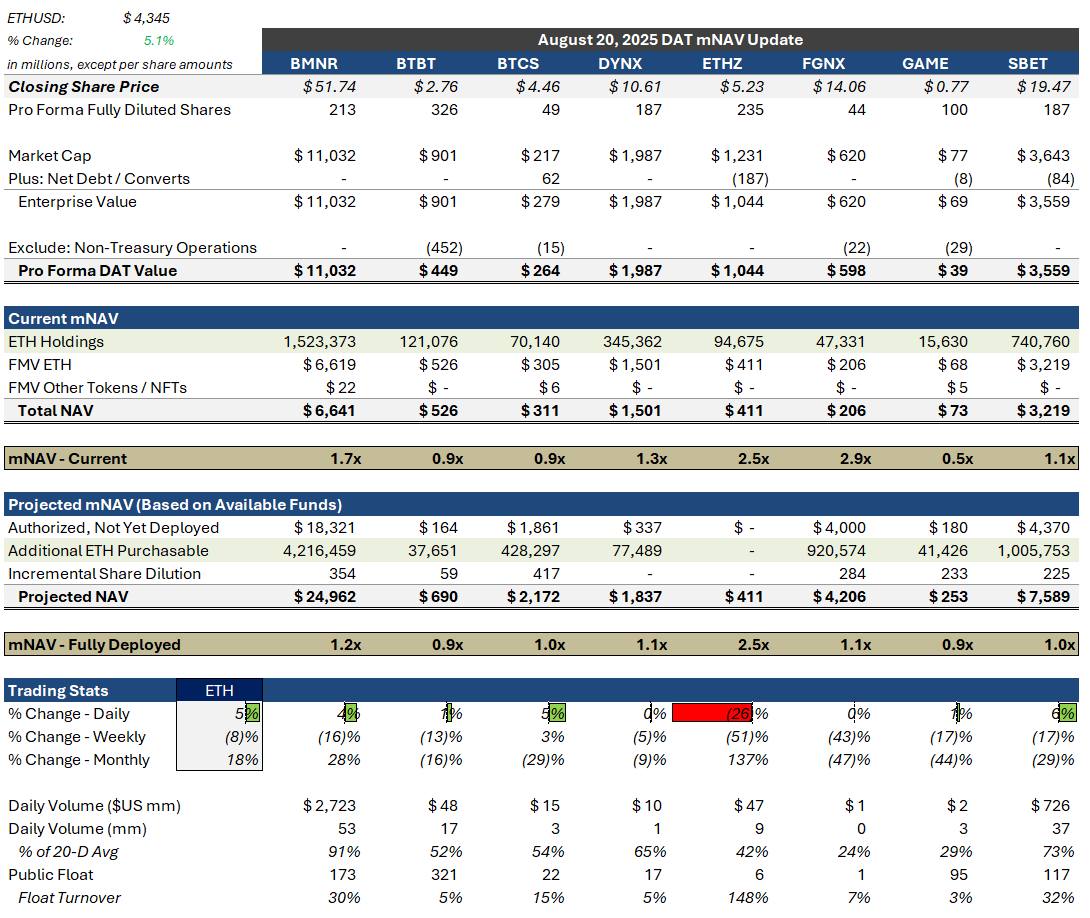Select the BMNR column header
This screenshot has height=918, width=1090.
point(314,64)
